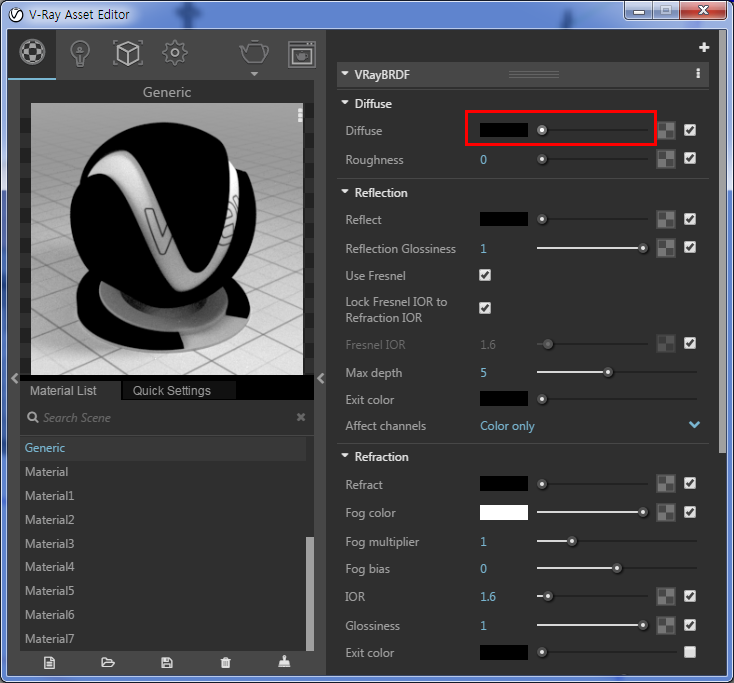The height and width of the screenshot is (683, 734).
Task: Click the Roughness texture map slot
Action: [x=666, y=159]
